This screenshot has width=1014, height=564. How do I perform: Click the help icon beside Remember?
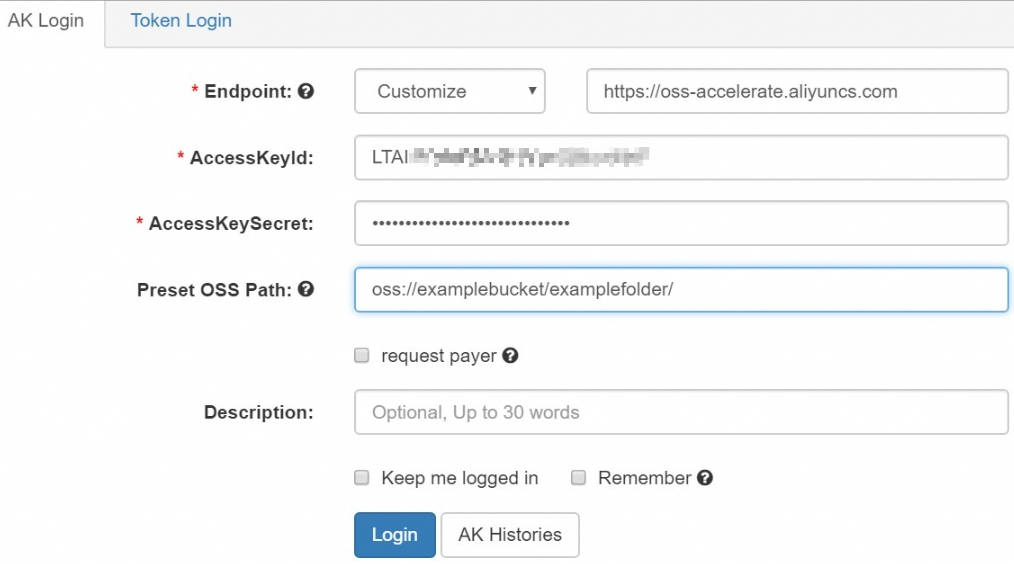pos(705,478)
